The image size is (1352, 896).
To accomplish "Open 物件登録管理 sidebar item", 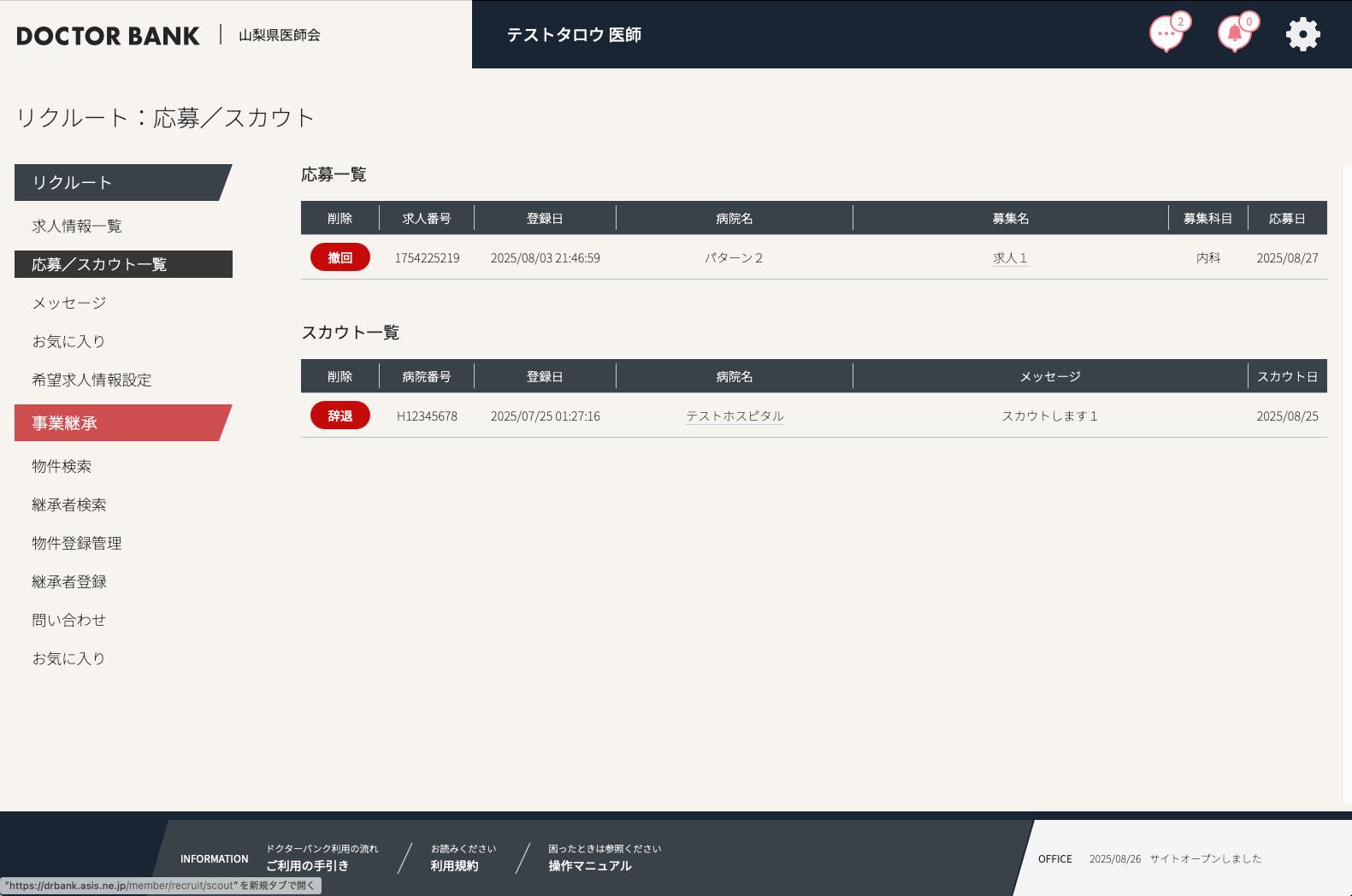I will [77, 543].
